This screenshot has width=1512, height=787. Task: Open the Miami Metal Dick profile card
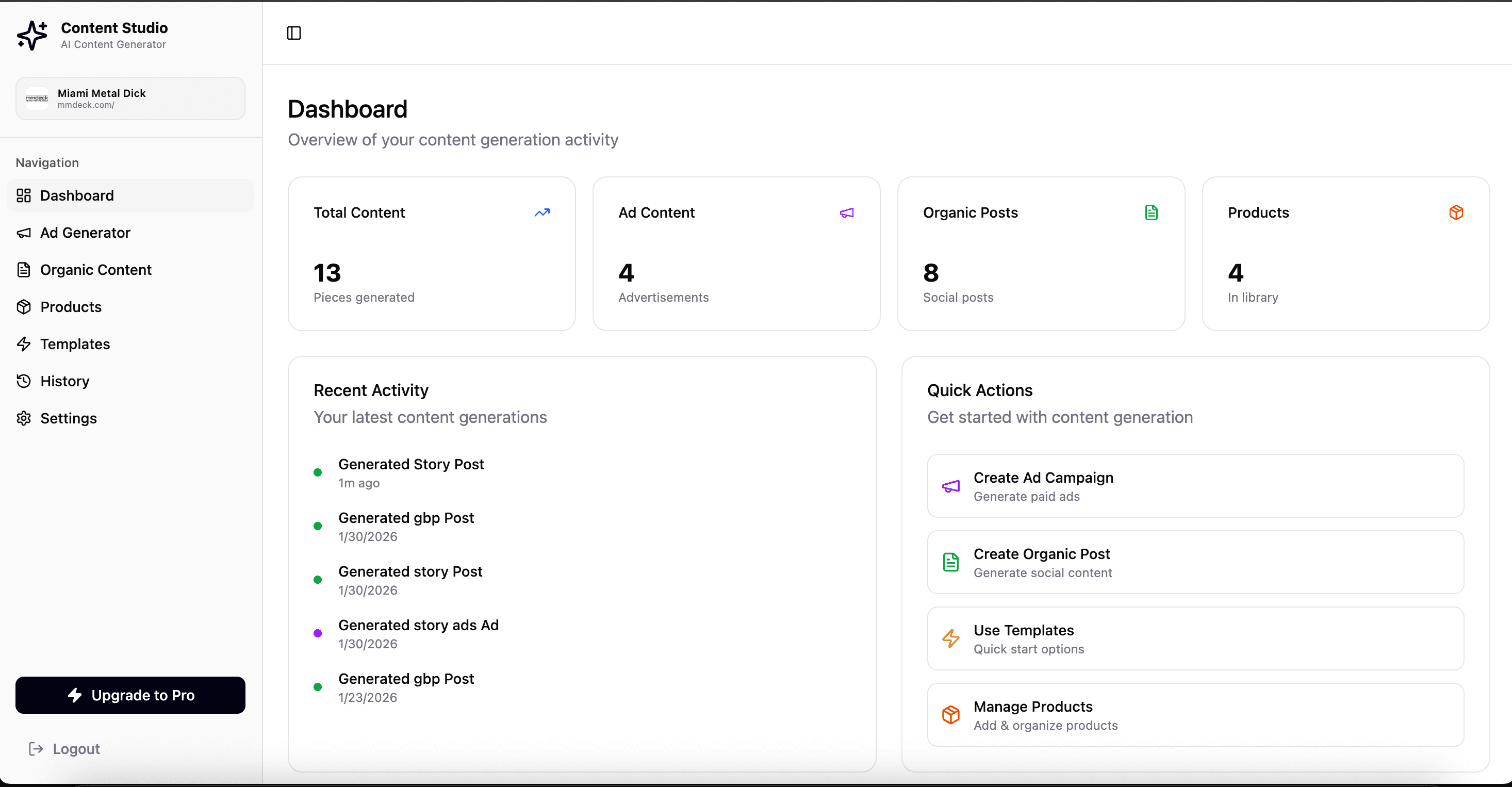(x=130, y=98)
